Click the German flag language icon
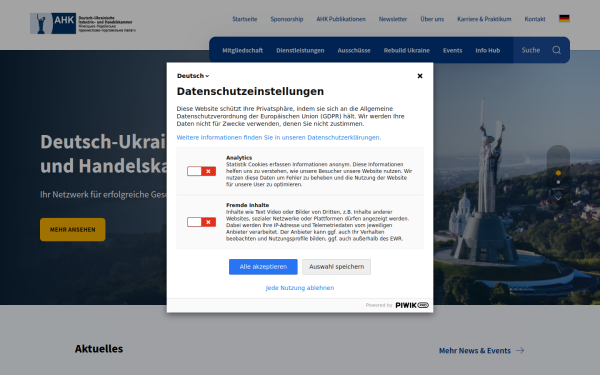 point(564,18)
